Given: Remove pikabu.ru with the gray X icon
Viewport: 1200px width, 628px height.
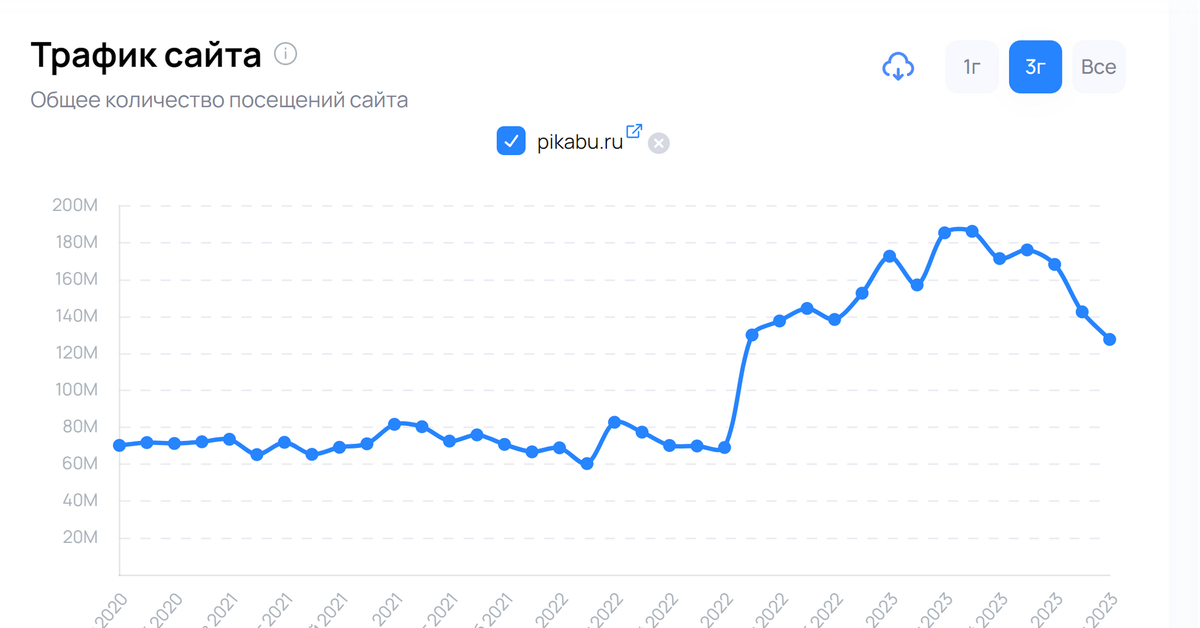Looking at the screenshot, I should [x=658, y=143].
